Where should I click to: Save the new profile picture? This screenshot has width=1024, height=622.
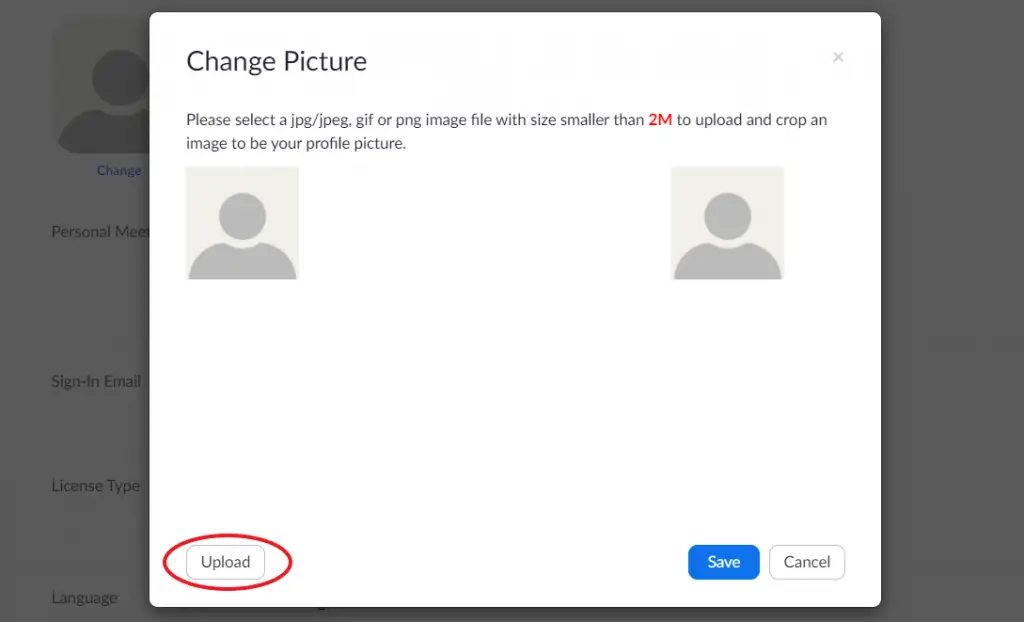coord(723,562)
